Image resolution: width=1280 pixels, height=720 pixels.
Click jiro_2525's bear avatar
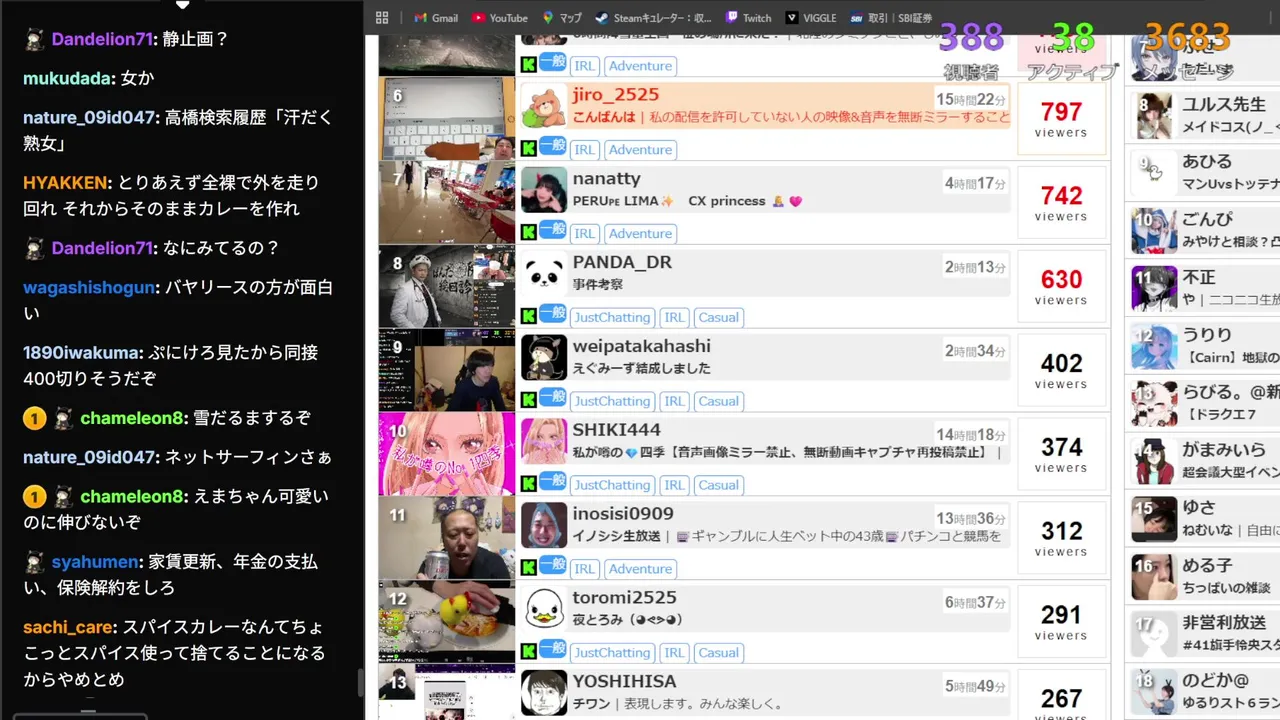(544, 106)
